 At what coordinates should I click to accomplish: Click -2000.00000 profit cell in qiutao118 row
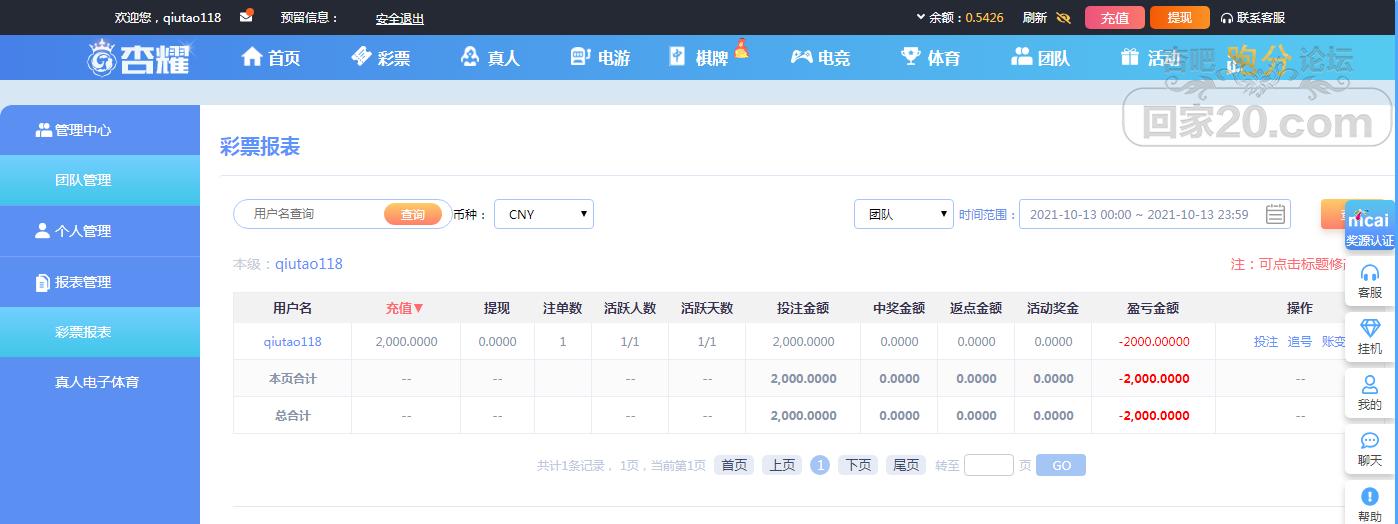(x=1154, y=341)
